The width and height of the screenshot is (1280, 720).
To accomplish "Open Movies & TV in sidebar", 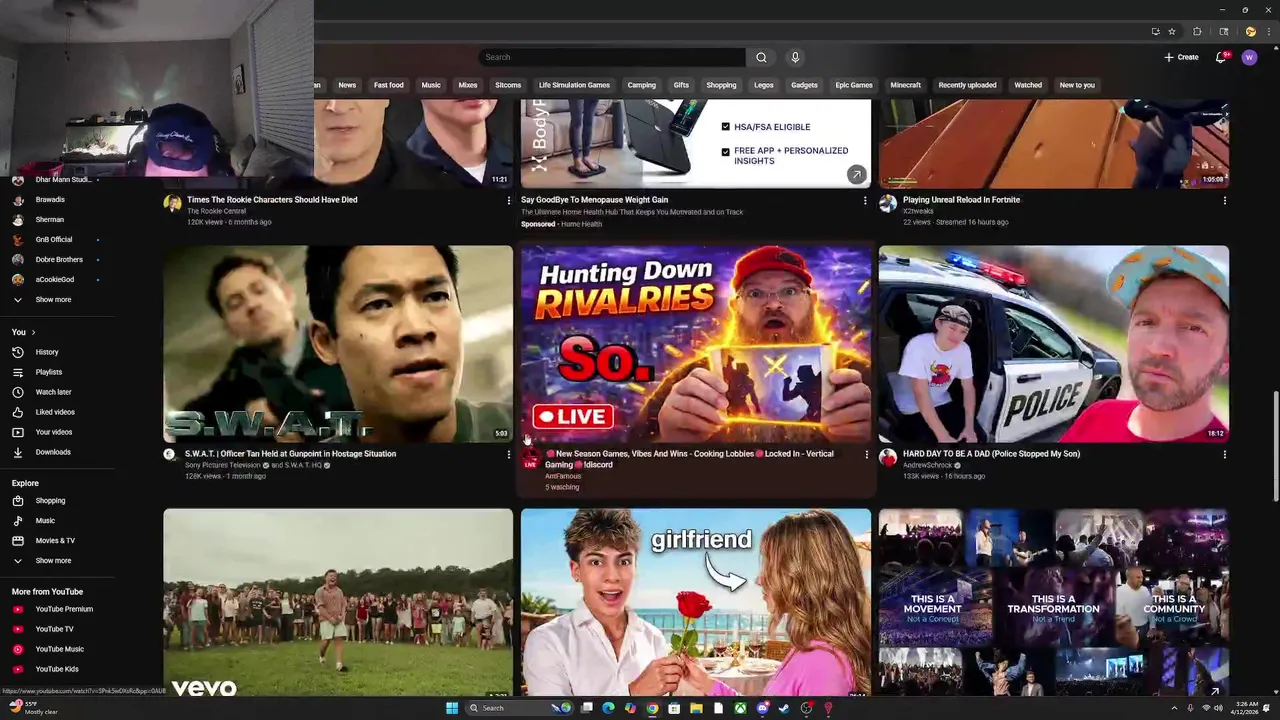I will coord(54,540).
